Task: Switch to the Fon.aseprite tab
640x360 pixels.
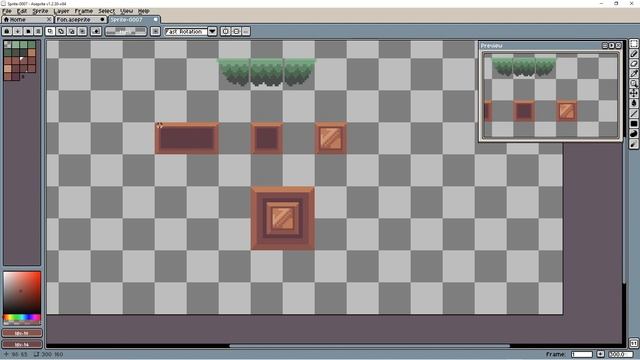Action: coord(80,19)
